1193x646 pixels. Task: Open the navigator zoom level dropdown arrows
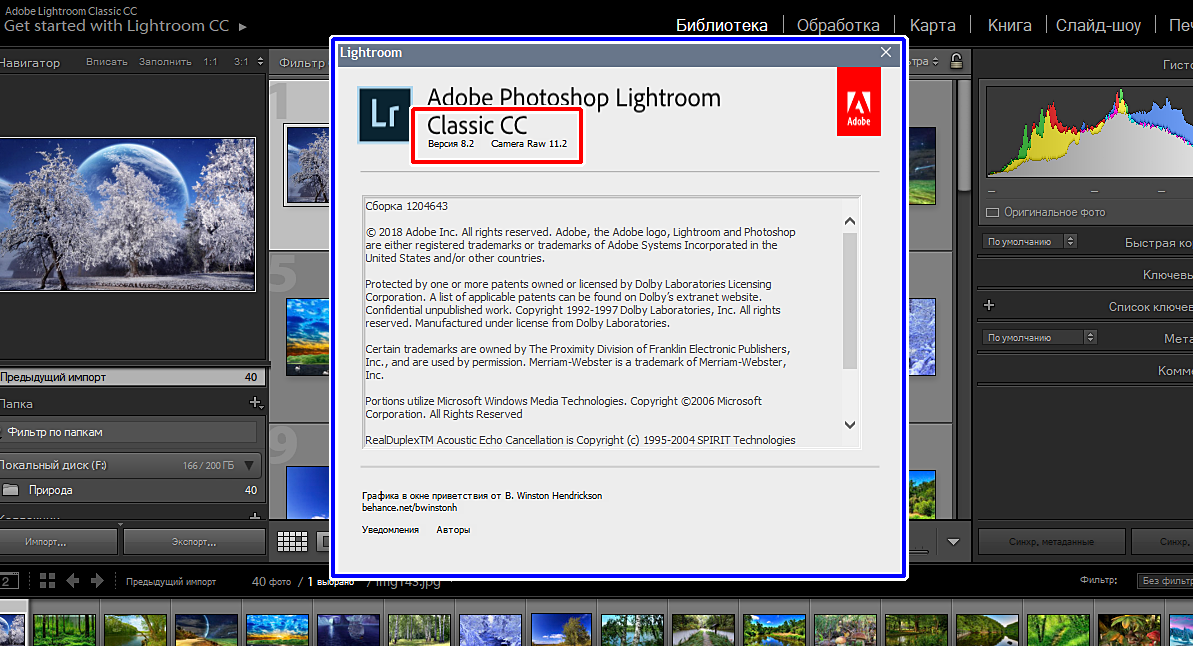(260, 62)
